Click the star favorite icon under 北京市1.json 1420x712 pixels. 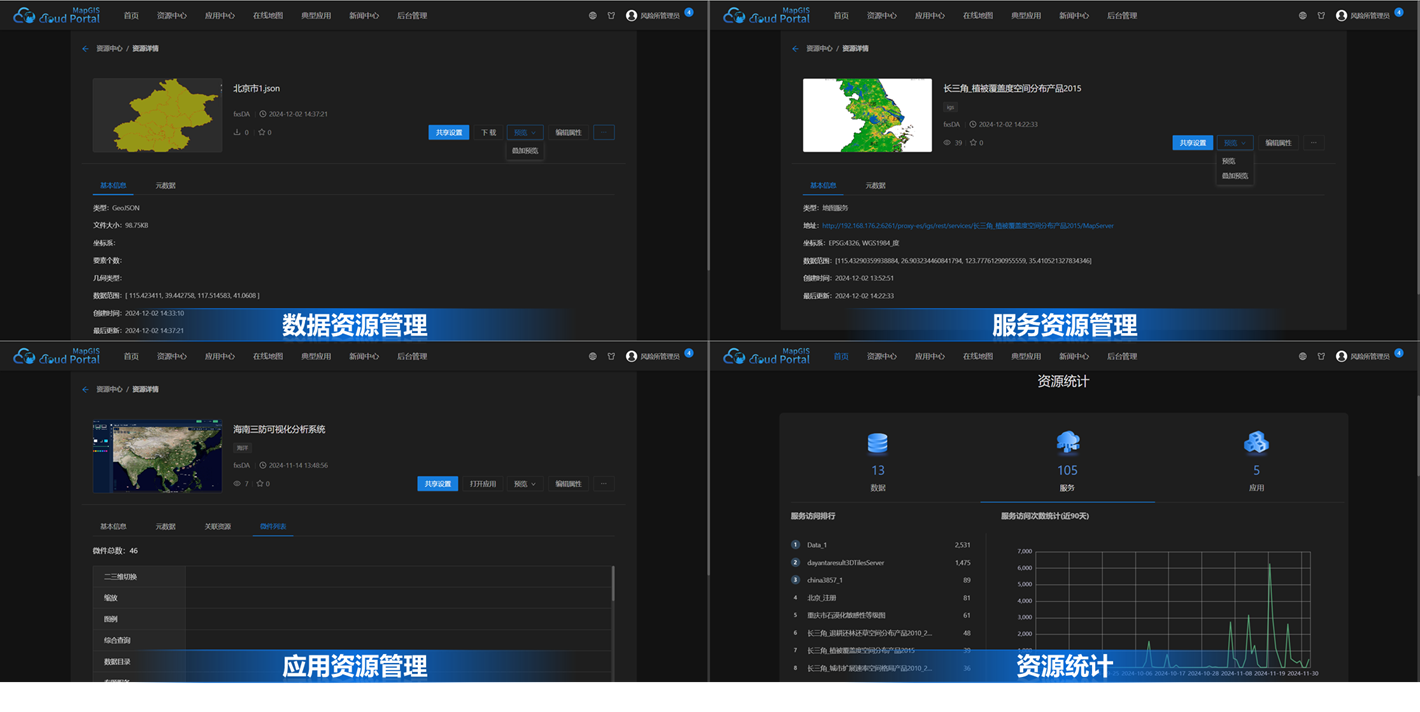click(262, 132)
